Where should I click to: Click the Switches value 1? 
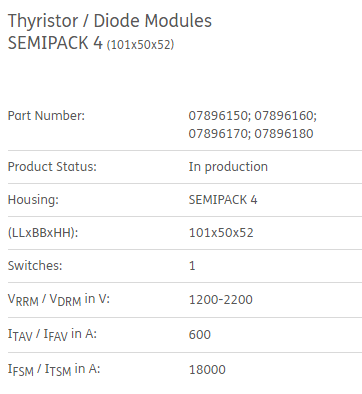click(192, 266)
